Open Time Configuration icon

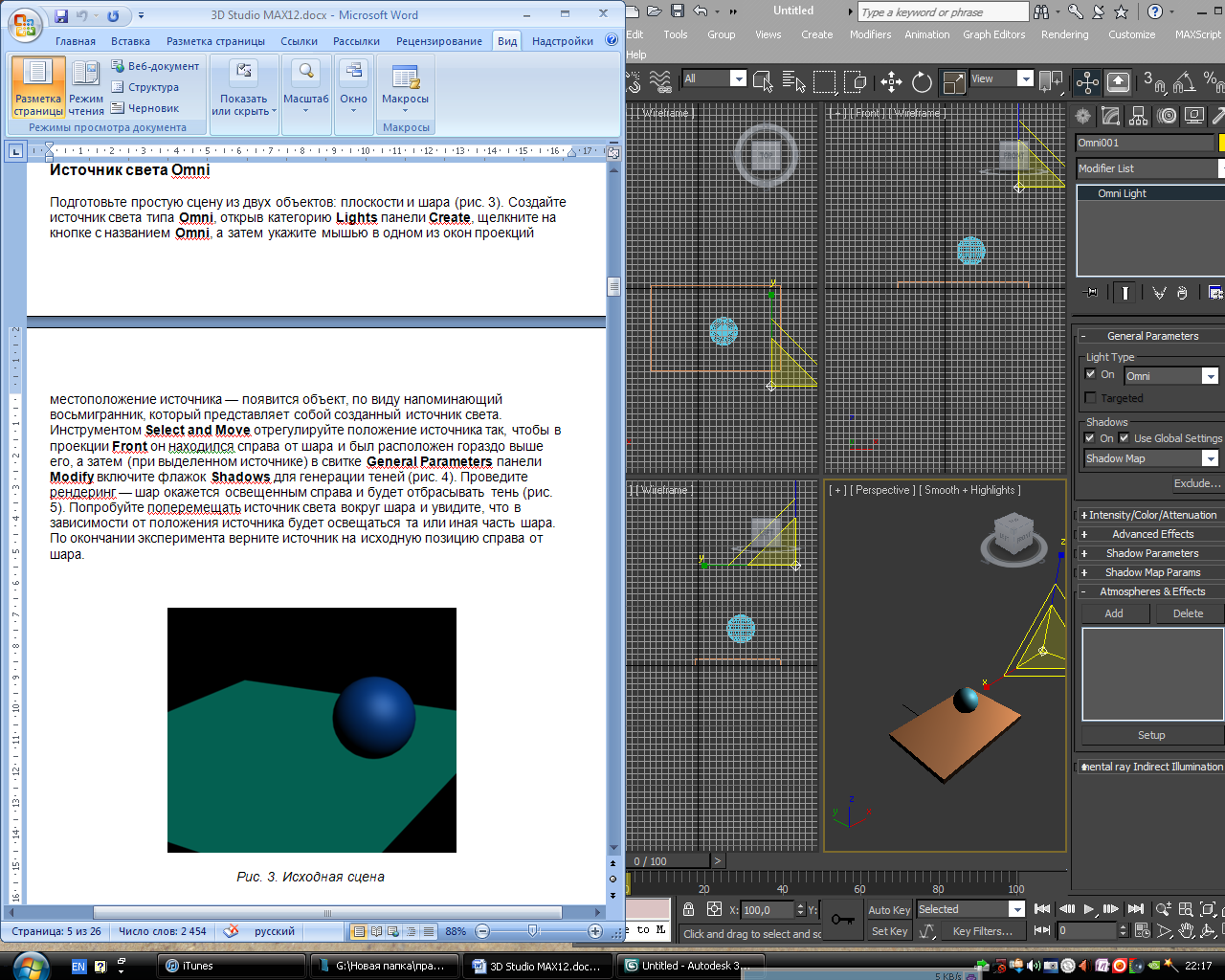1142,930
